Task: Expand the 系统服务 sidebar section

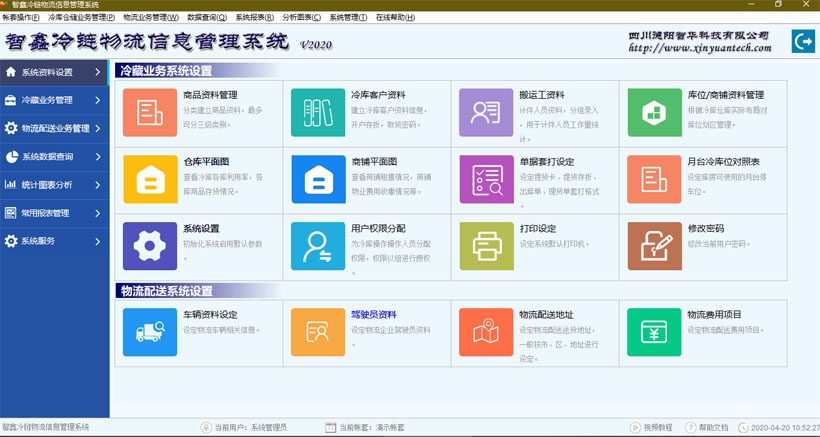Action: click(x=55, y=241)
